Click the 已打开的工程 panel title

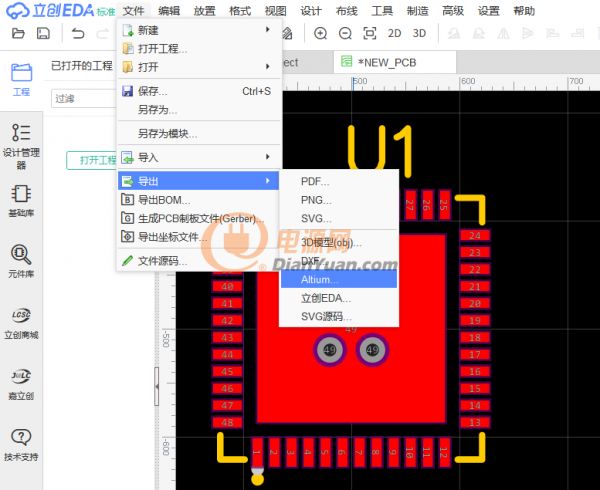82,65
